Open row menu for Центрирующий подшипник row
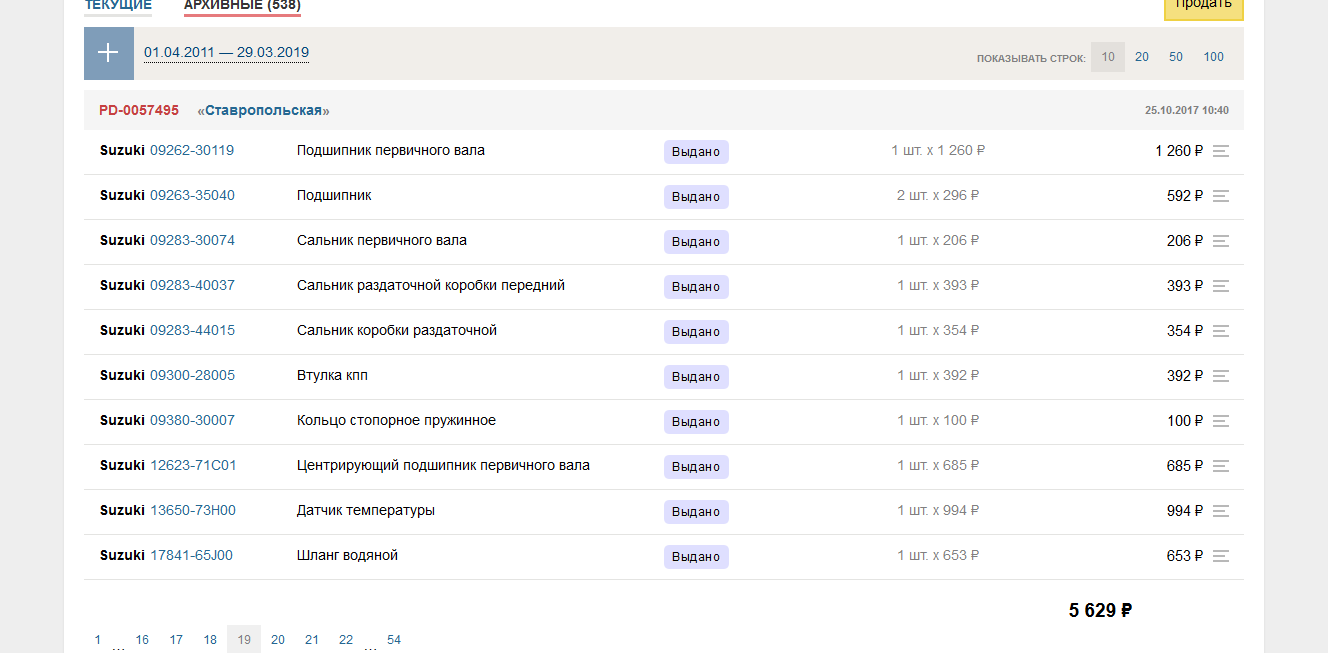The image size is (1328, 653). click(x=1220, y=466)
